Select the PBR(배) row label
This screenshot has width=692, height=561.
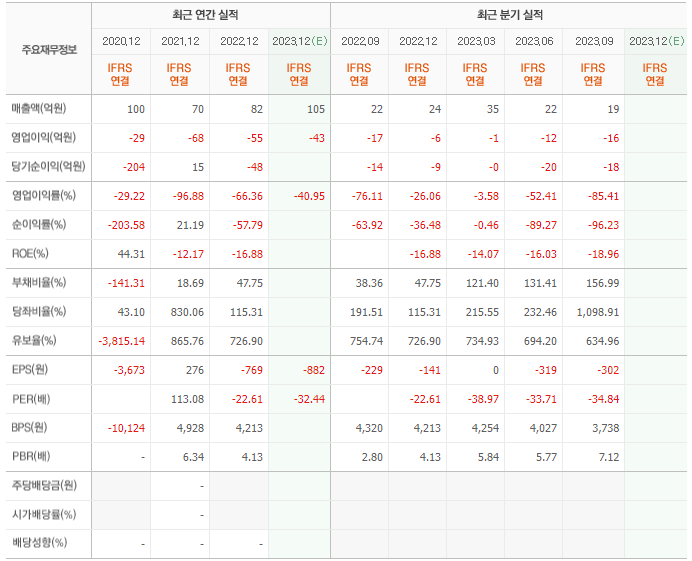(31, 456)
